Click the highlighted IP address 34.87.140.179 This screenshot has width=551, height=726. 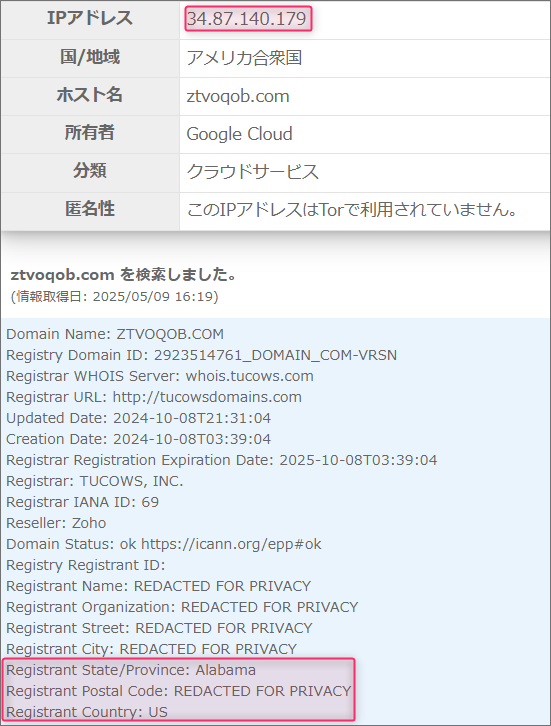tap(247, 19)
